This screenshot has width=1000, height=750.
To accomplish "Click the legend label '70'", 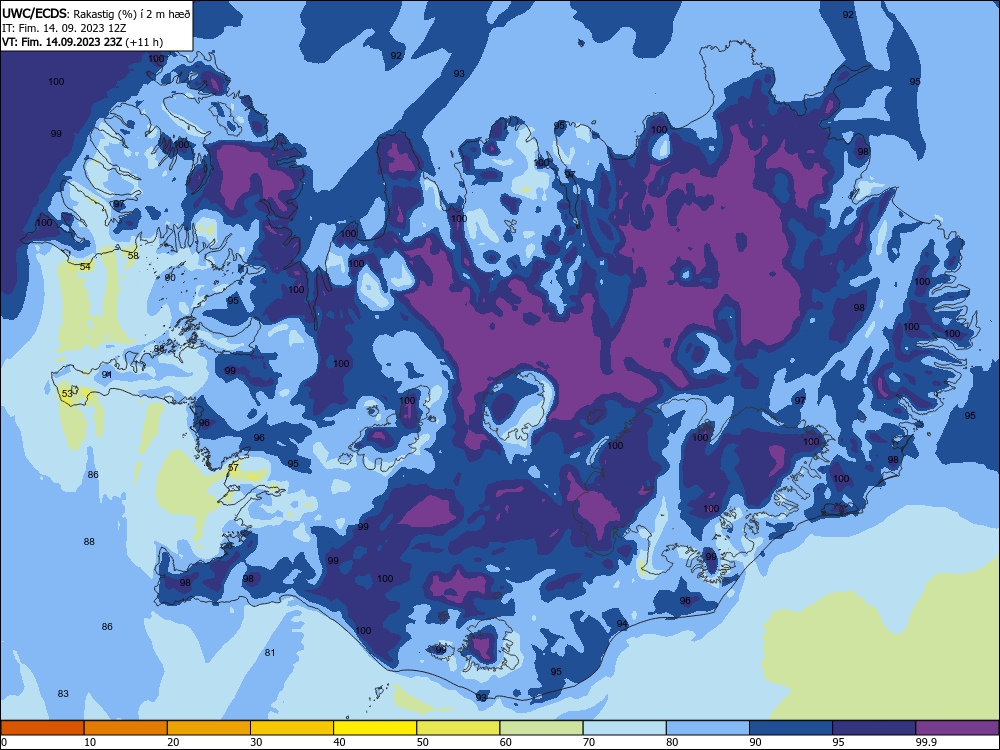I will click(x=589, y=742).
